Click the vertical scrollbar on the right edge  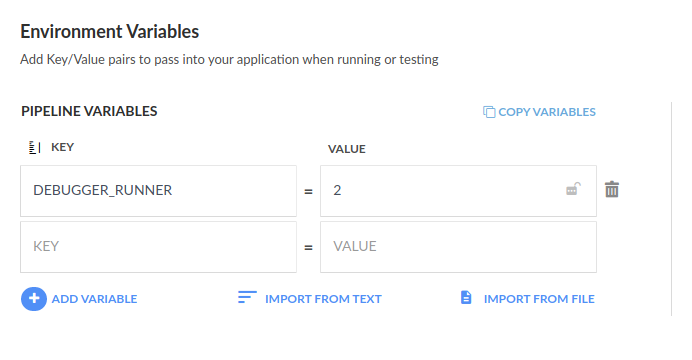point(672,209)
